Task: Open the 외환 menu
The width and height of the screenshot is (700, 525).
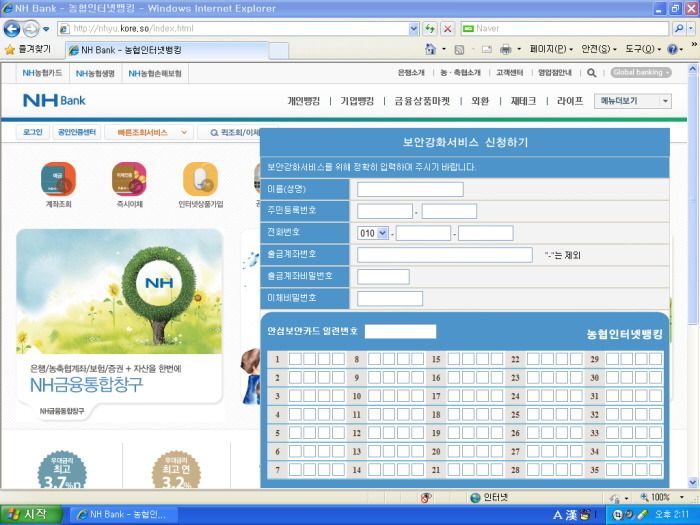Action: 480,101
